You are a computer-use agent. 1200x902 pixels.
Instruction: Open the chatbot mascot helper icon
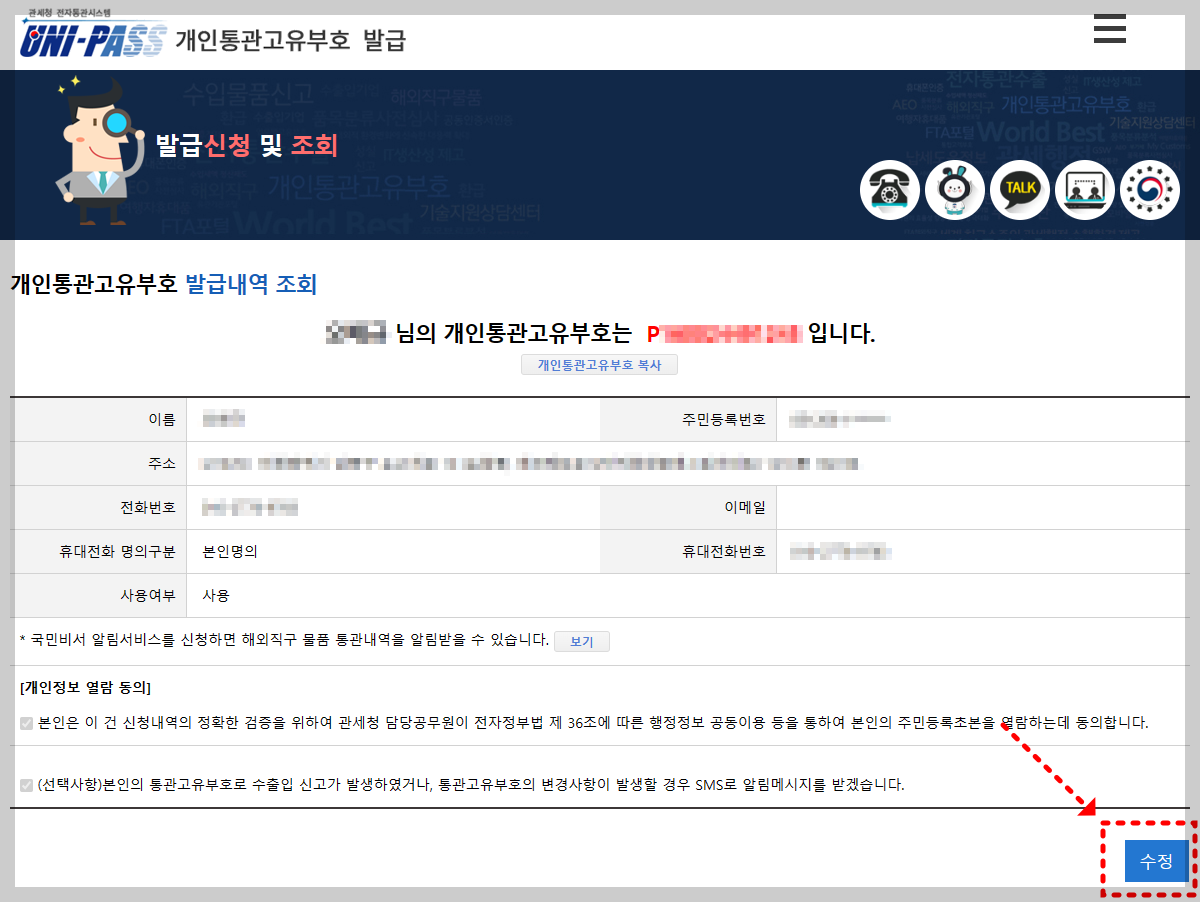pyautogui.click(x=954, y=190)
